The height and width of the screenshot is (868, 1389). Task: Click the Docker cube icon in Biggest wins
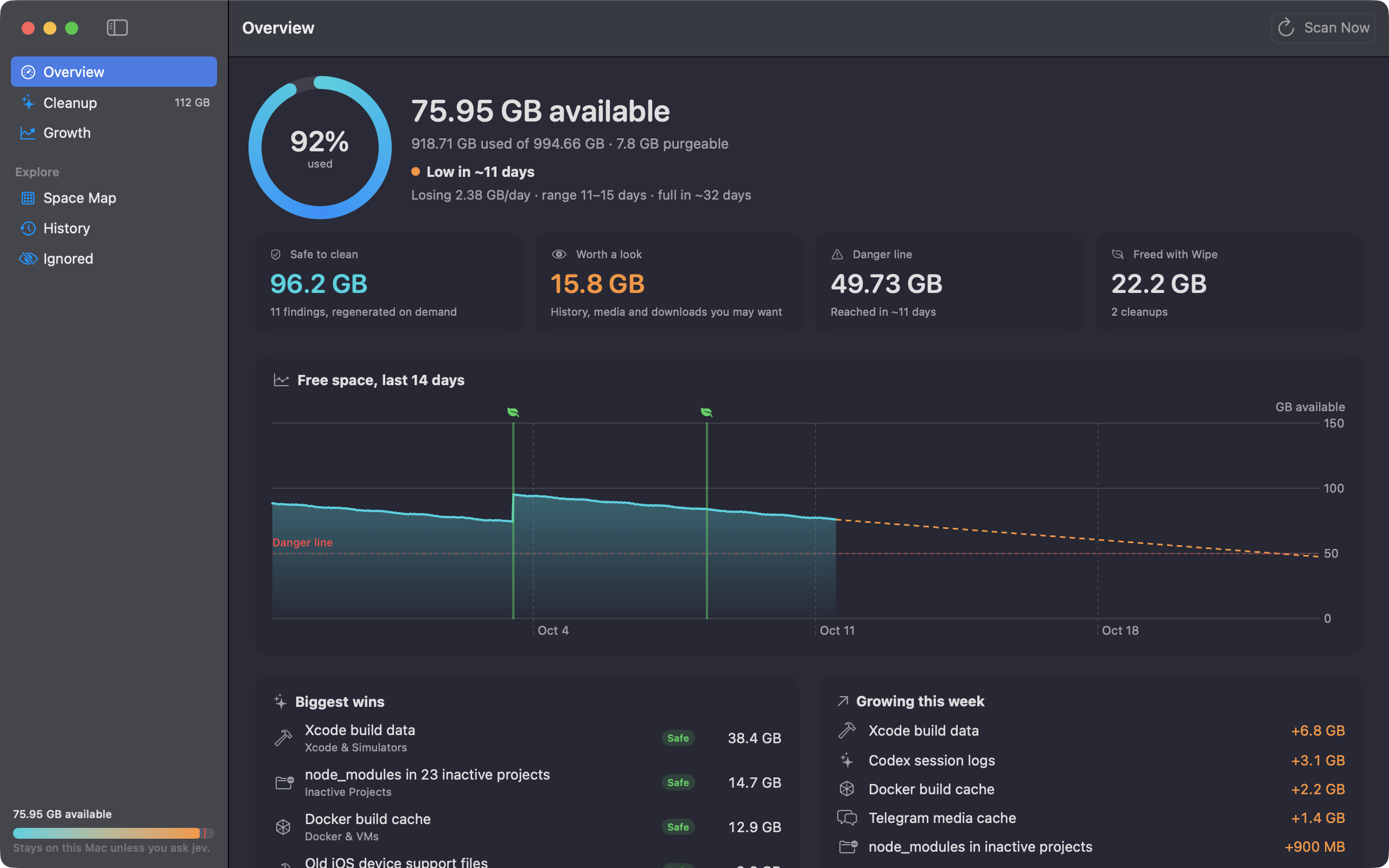point(283,827)
